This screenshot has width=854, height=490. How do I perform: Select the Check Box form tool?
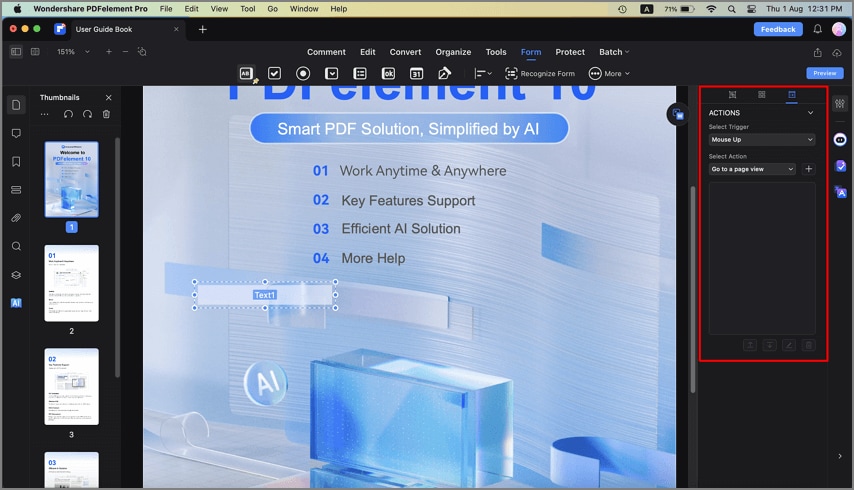274,73
